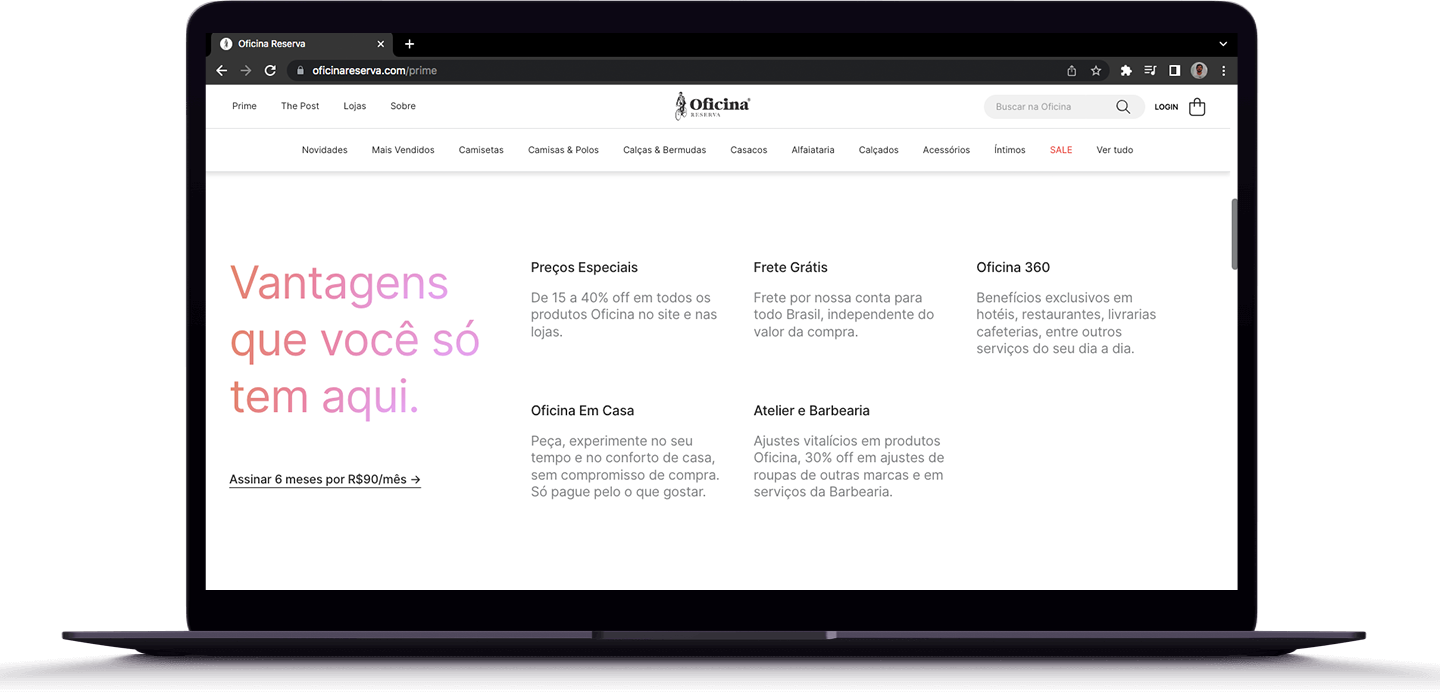Screen dimensions: 1440x695
Task: Select the Alfaiataria menu item
Action: [x=813, y=150]
